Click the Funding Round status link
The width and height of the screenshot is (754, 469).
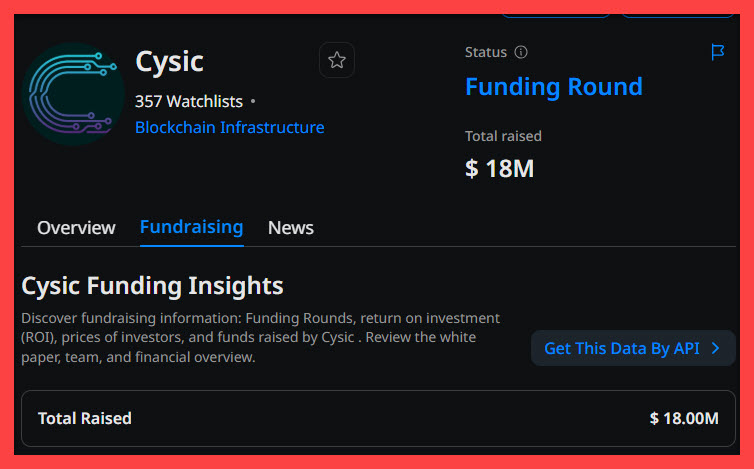pyautogui.click(x=553, y=87)
